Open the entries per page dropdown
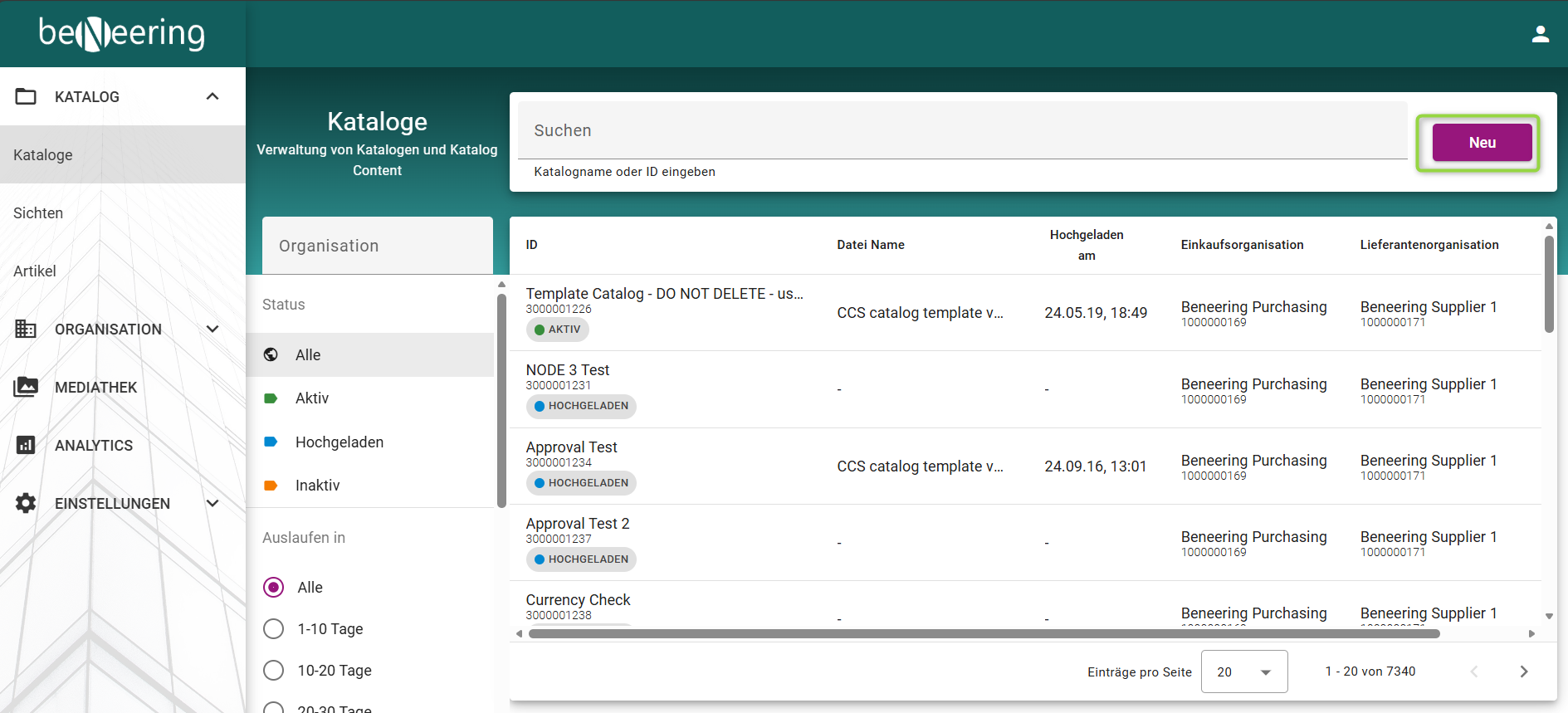This screenshot has height=713, width=1568. coord(1243,671)
